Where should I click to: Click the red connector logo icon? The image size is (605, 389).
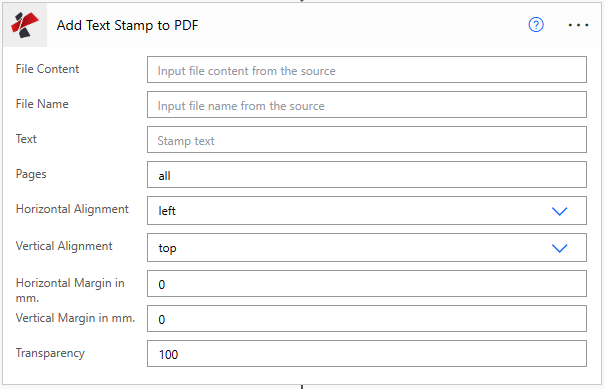25,25
